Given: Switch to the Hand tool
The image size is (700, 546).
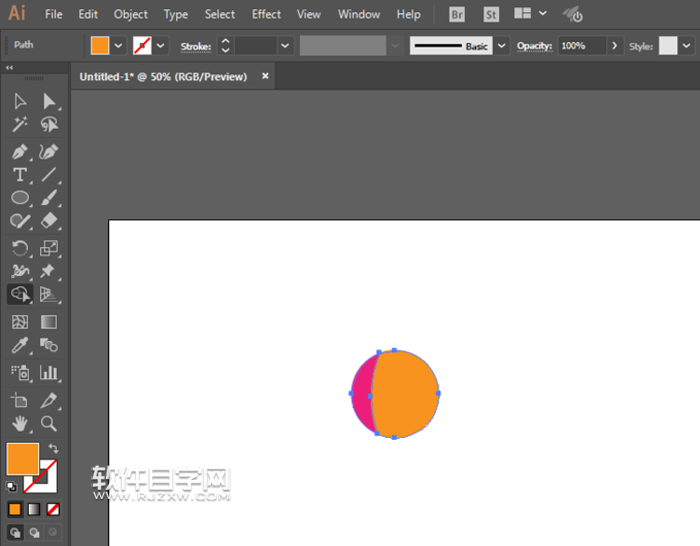Looking at the screenshot, I should [x=19, y=424].
